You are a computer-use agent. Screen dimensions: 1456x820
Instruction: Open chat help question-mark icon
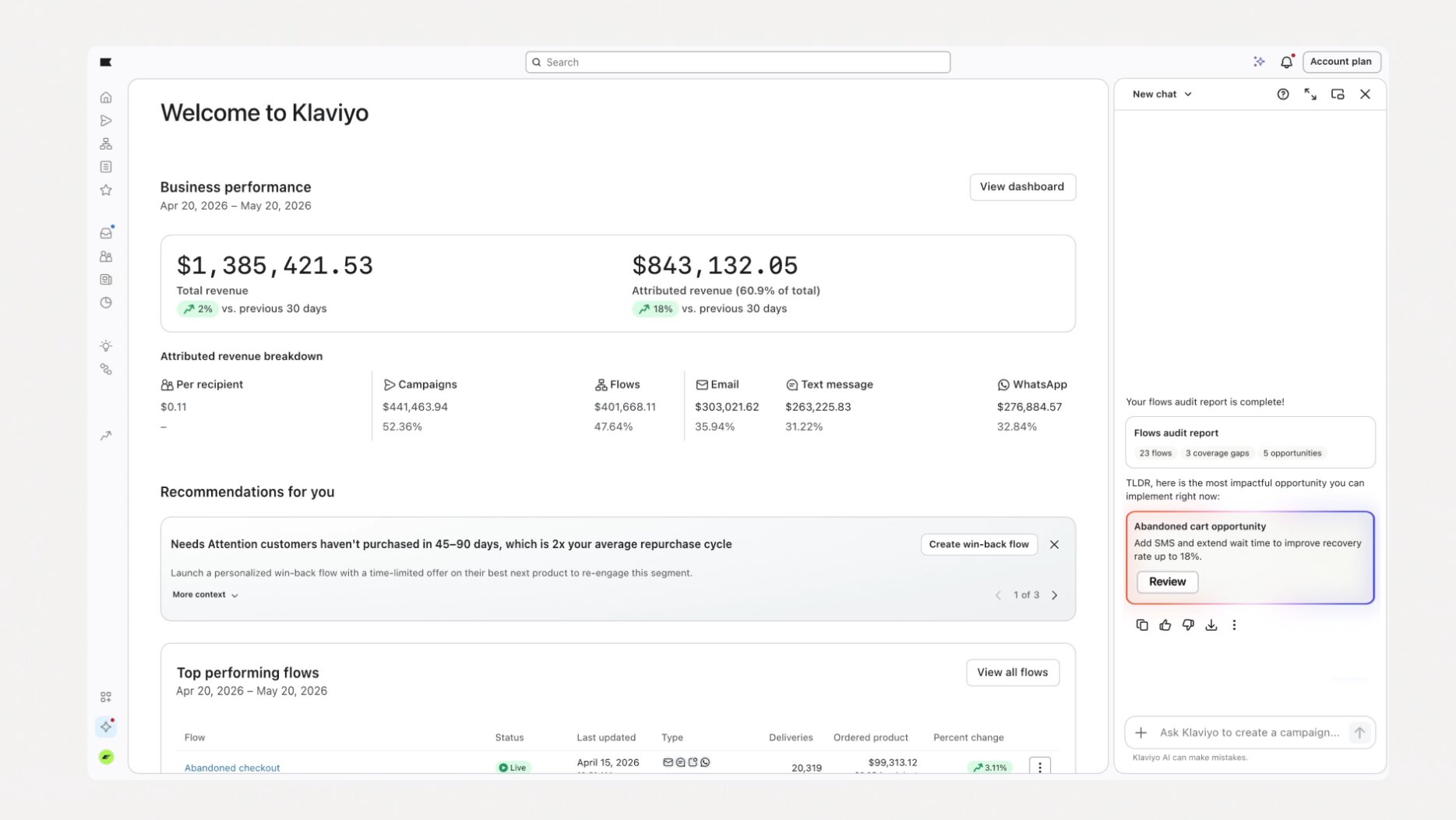tap(1283, 94)
